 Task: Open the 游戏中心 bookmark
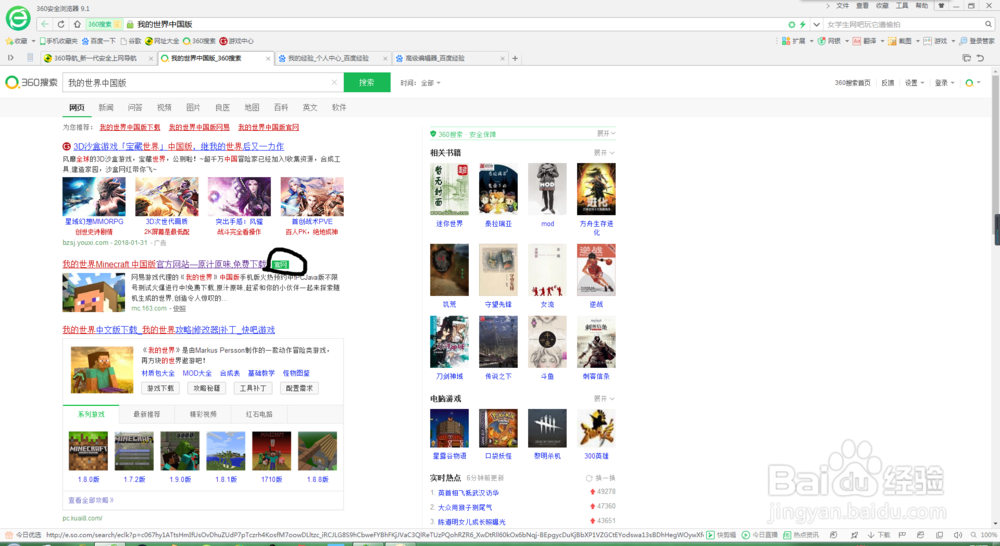(x=237, y=41)
